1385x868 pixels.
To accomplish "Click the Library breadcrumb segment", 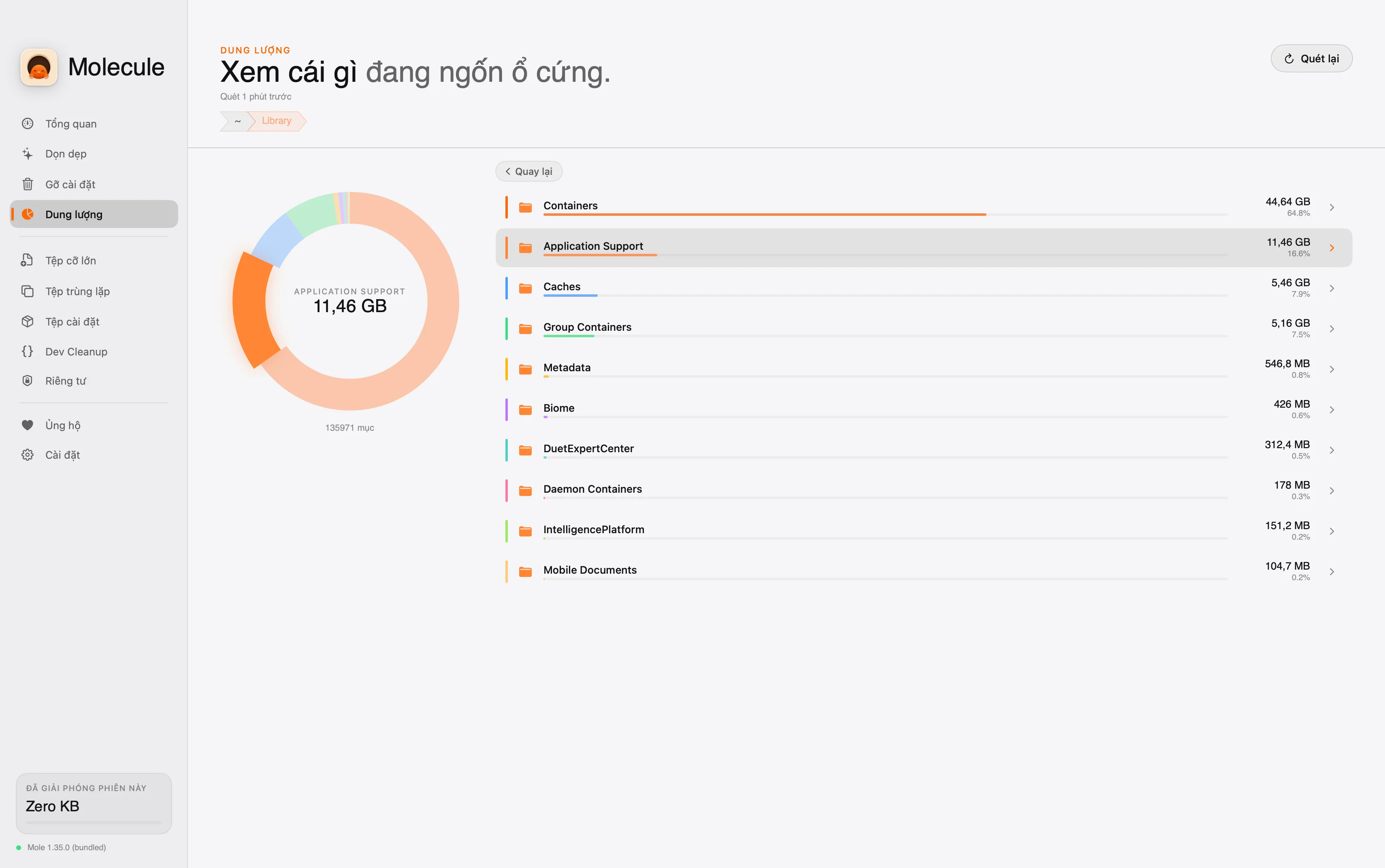I will [x=276, y=121].
